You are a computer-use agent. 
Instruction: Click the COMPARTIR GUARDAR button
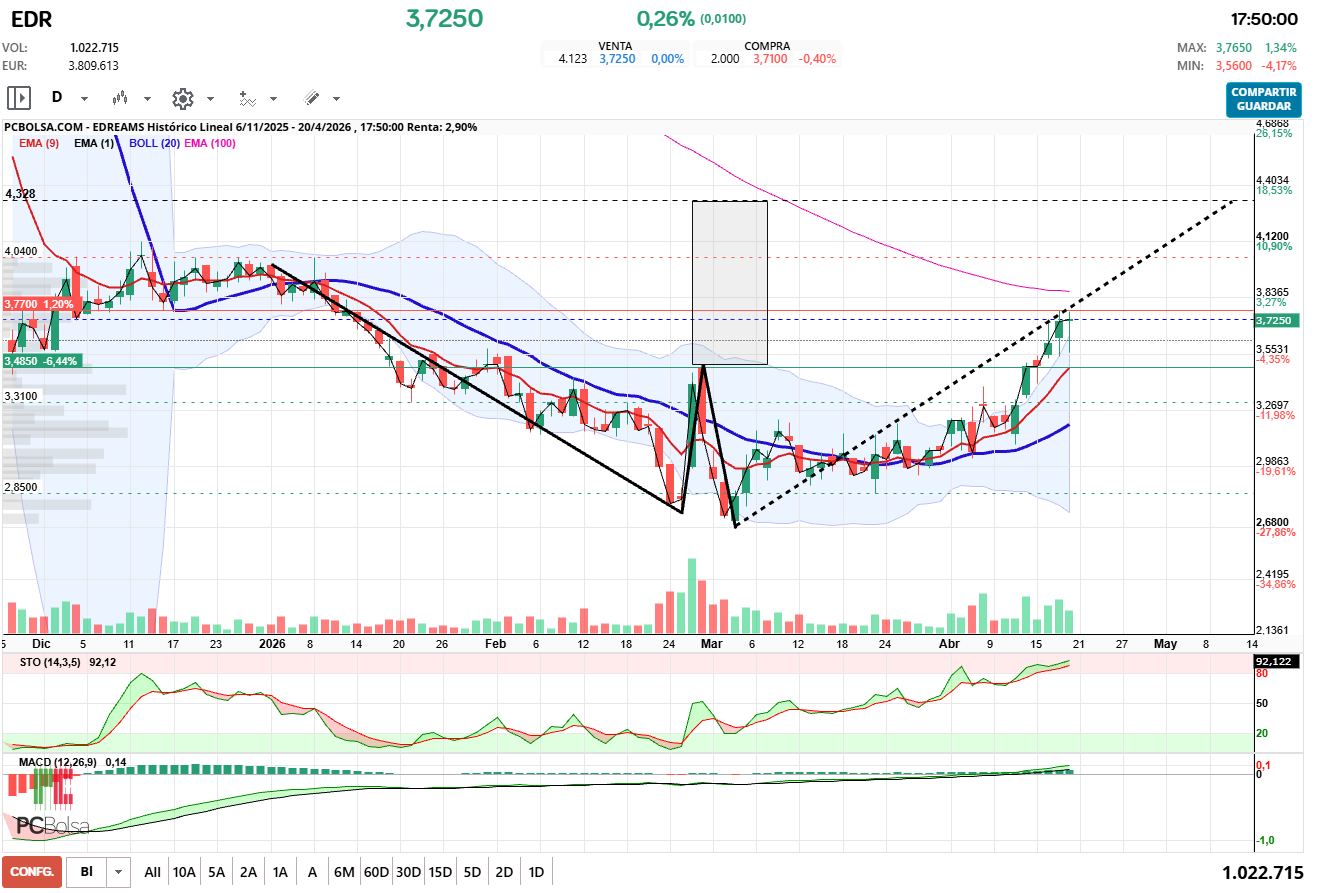click(x=1263, y=99)
